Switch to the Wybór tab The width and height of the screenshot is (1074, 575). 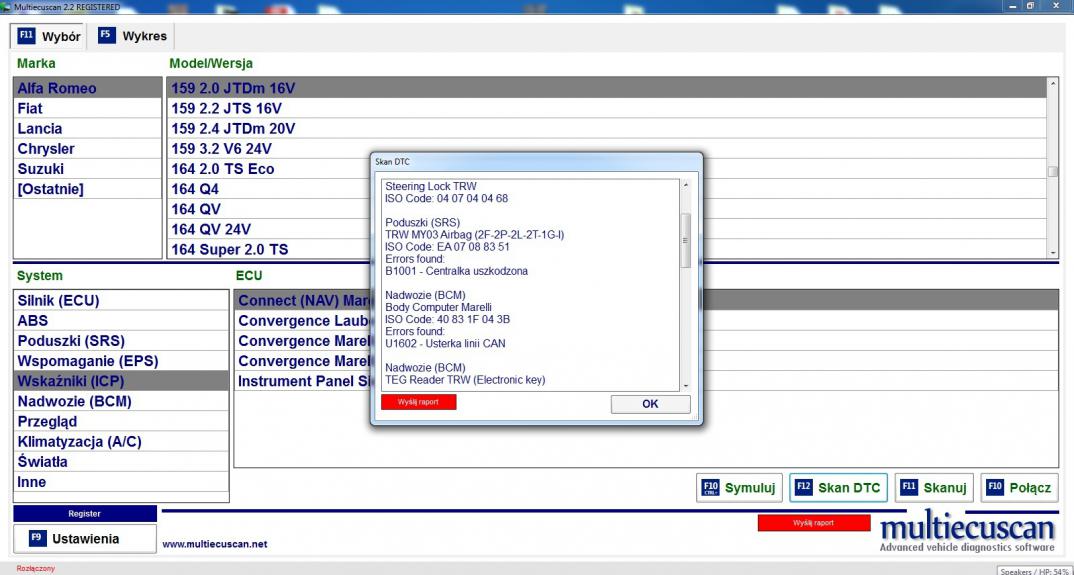pos(49,36)
